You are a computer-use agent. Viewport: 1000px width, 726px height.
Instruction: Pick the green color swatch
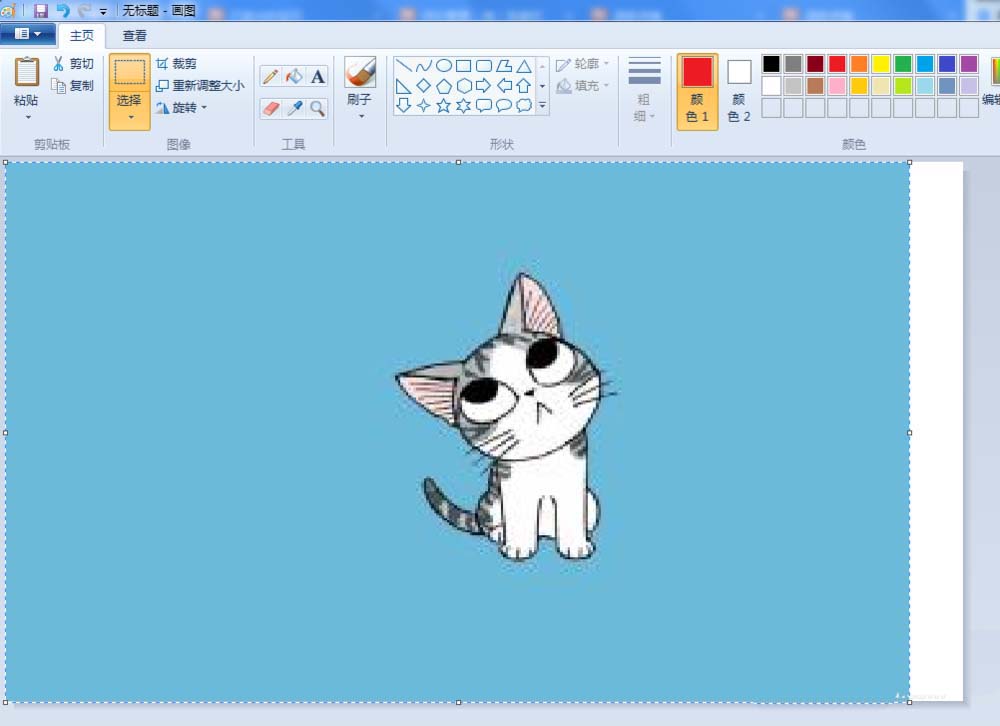(903, 64)
